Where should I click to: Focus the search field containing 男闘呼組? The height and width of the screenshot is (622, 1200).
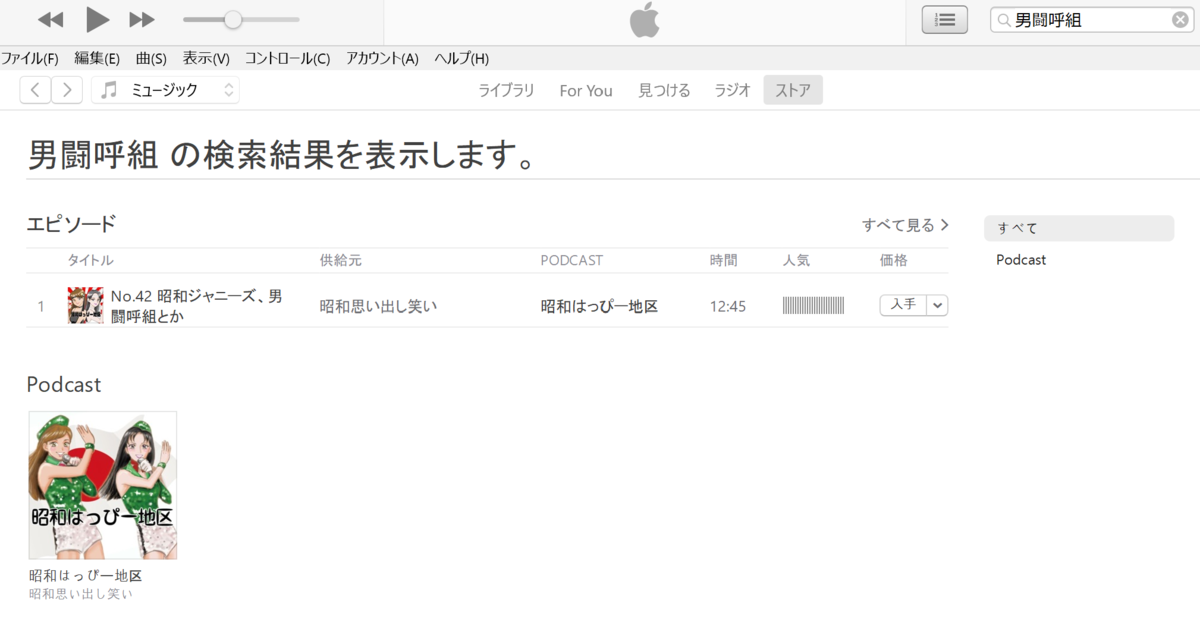1092,19
